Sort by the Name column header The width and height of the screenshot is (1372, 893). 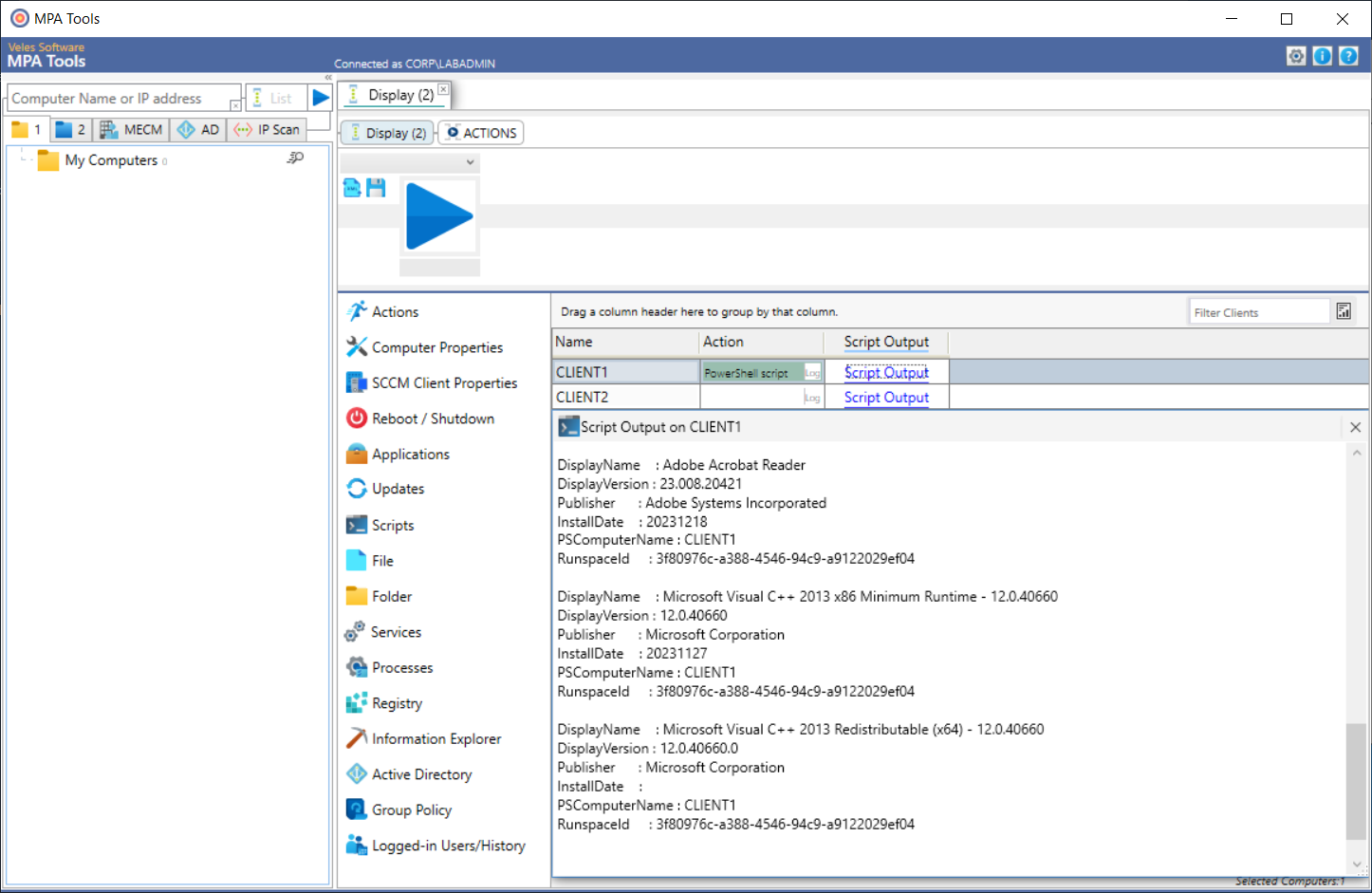(x=625, y=342)
